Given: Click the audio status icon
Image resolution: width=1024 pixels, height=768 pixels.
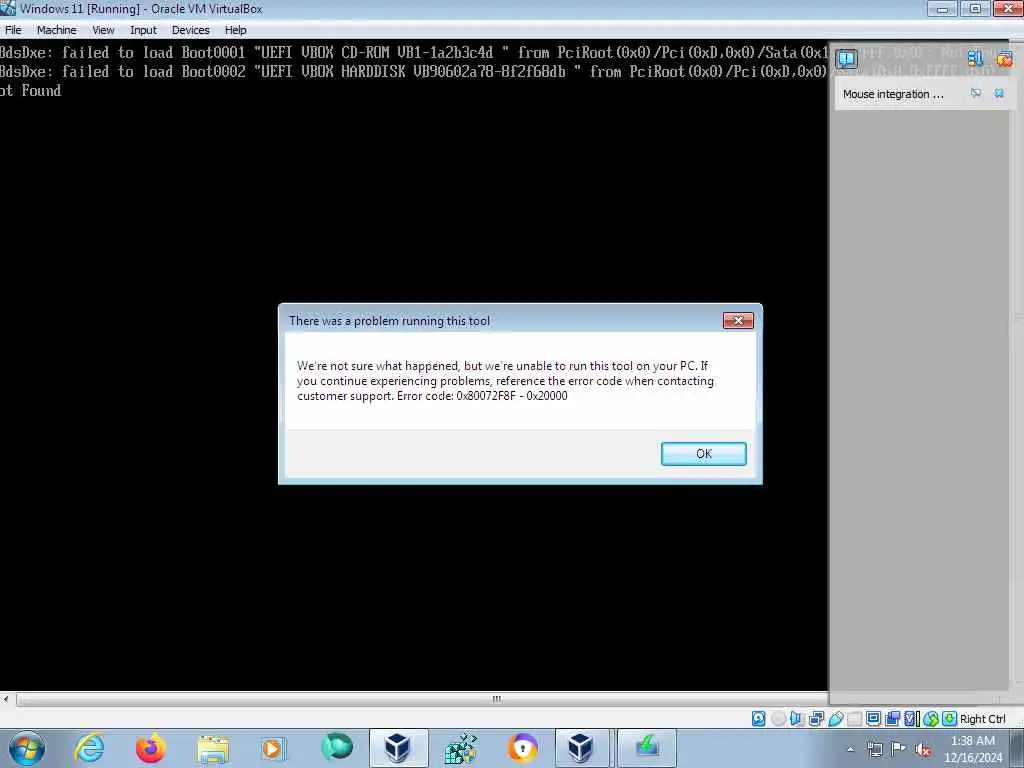Looking at the screenshot, I should [797, 719].
